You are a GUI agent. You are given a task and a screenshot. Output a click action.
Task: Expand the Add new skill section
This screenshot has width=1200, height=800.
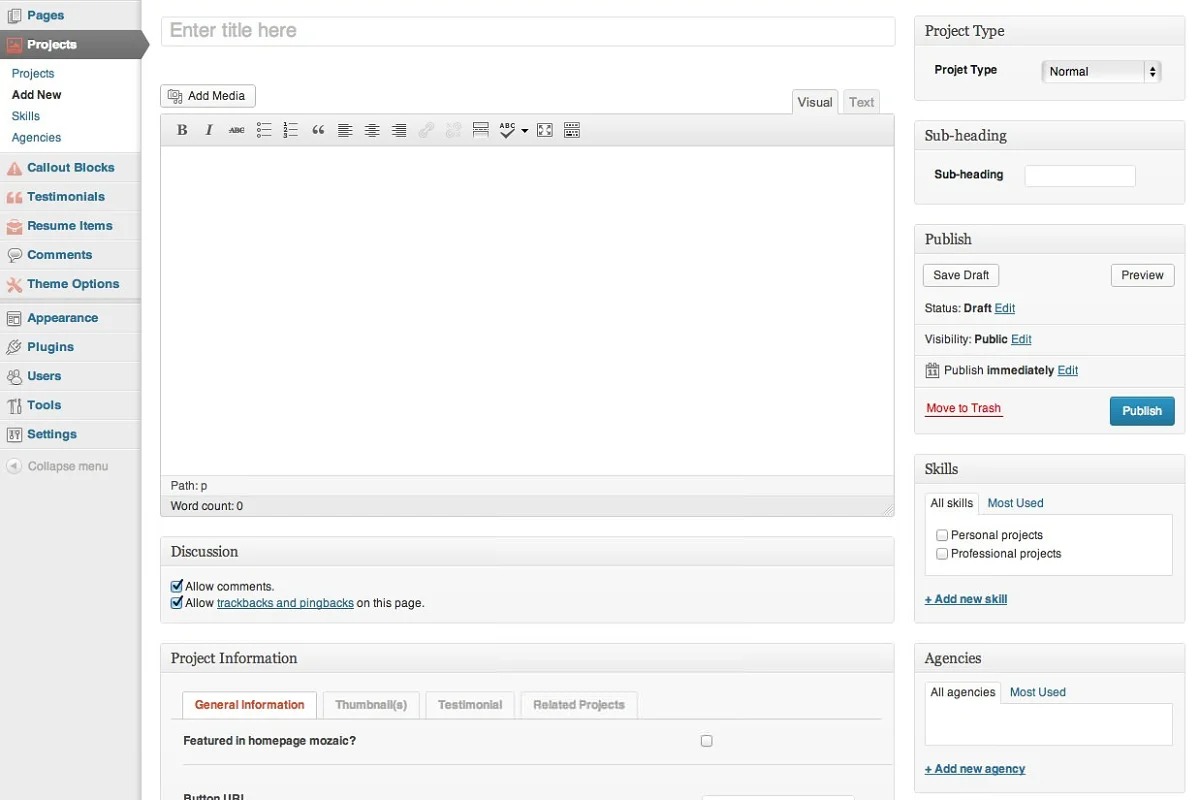tap(966, 599)
